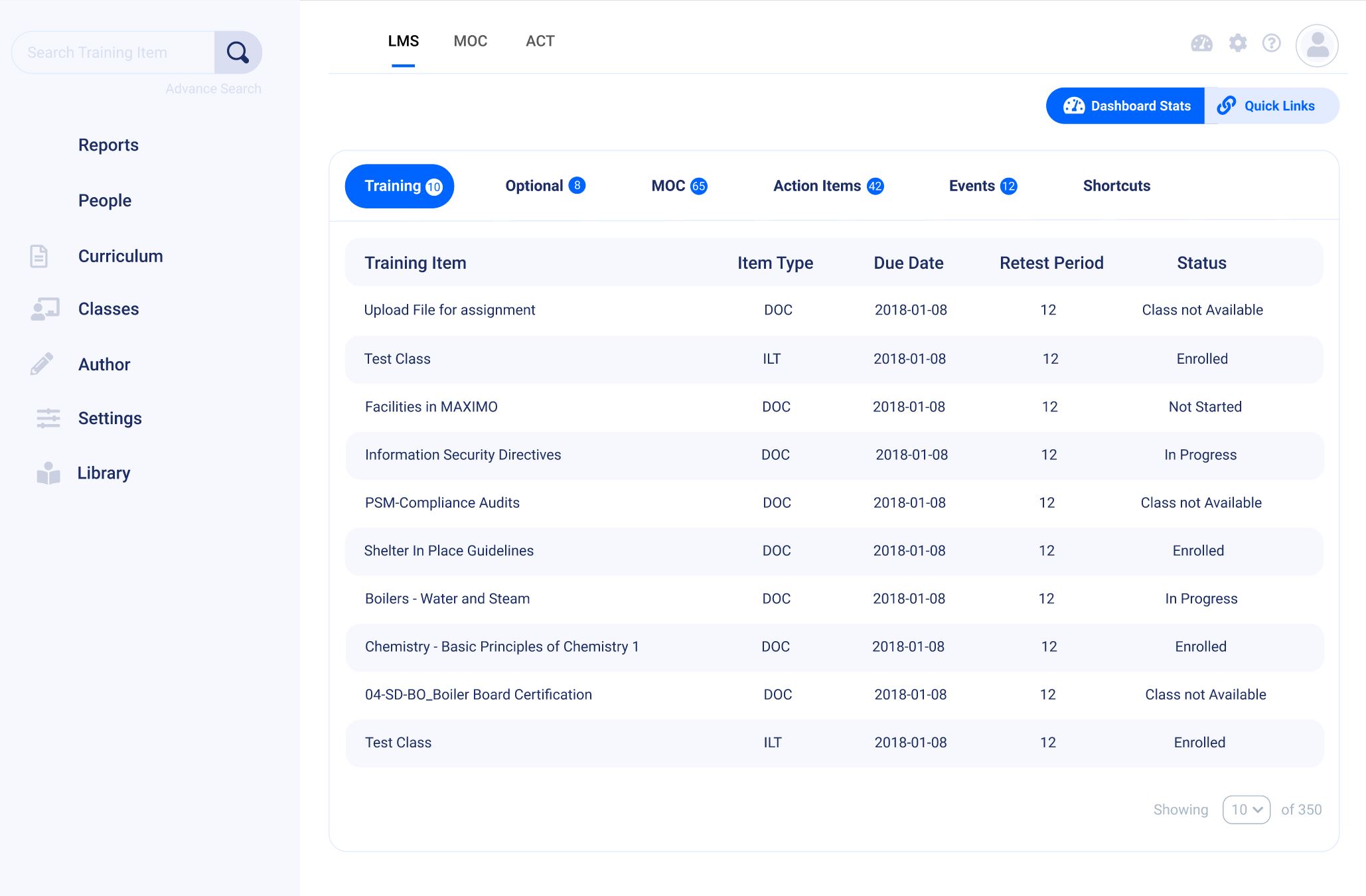Viewport: 1366px width, 896px height.
Task: Click the Search Training Item field
Action: [x=113, y=52]
